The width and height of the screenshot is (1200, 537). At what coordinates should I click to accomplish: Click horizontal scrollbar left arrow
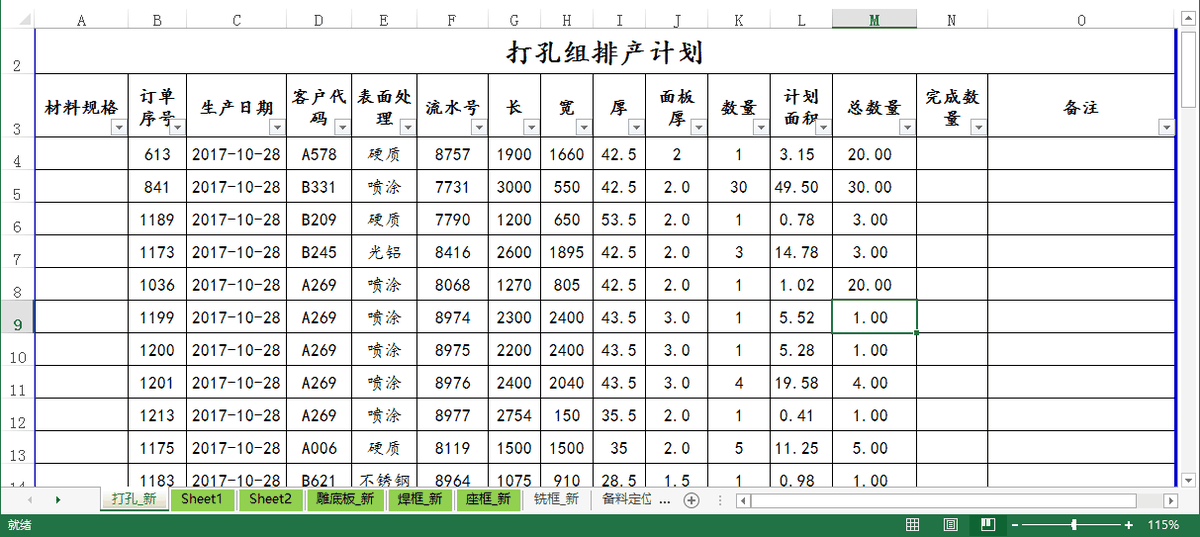pyautogui.click(x=742, y=500)
